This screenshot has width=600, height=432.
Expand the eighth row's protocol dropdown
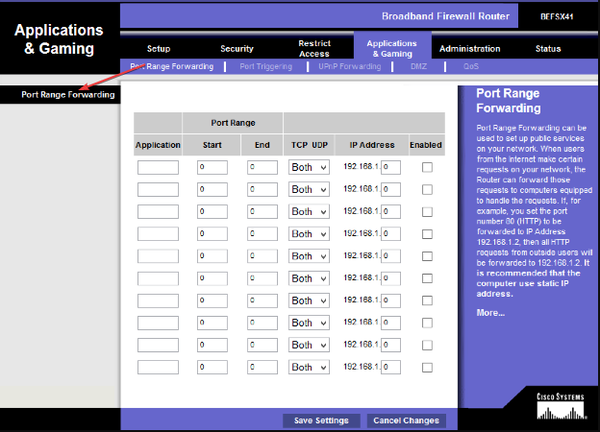tap(309, 323)
